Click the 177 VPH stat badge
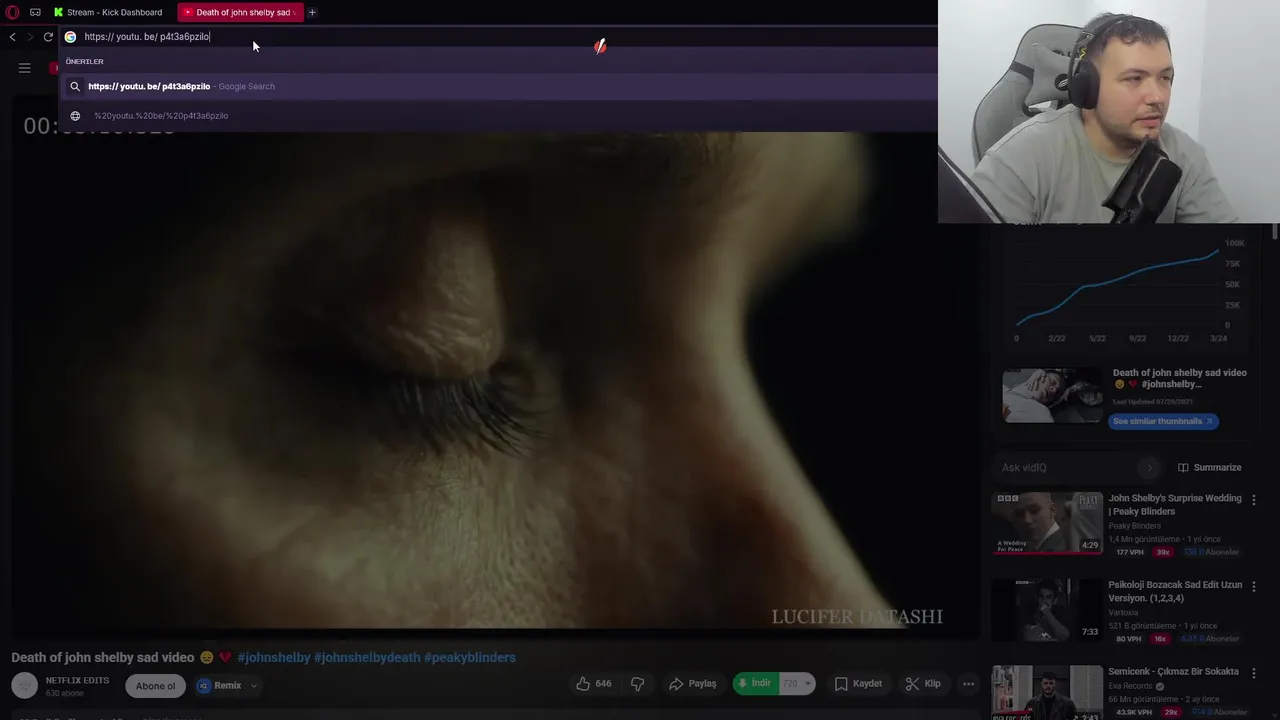Screen dimensions: 1280x720 pos(1129,552)
